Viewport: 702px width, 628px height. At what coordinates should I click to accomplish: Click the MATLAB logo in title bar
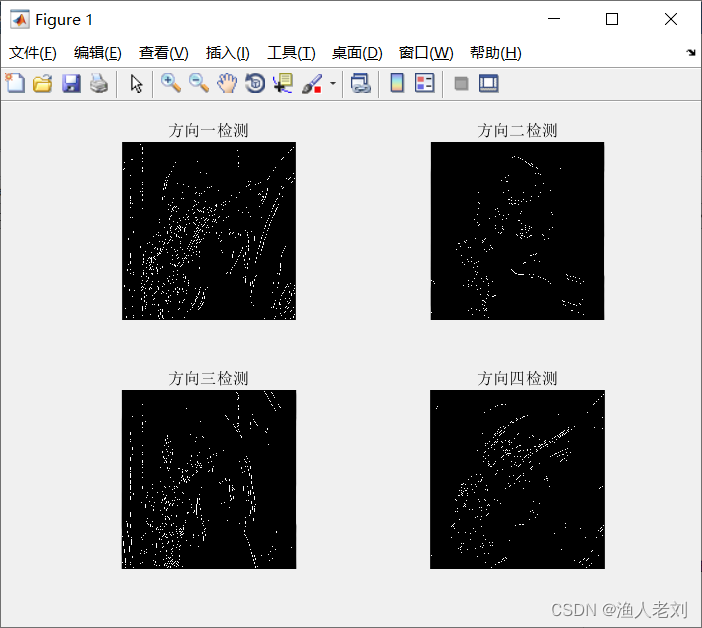(20, 19)
